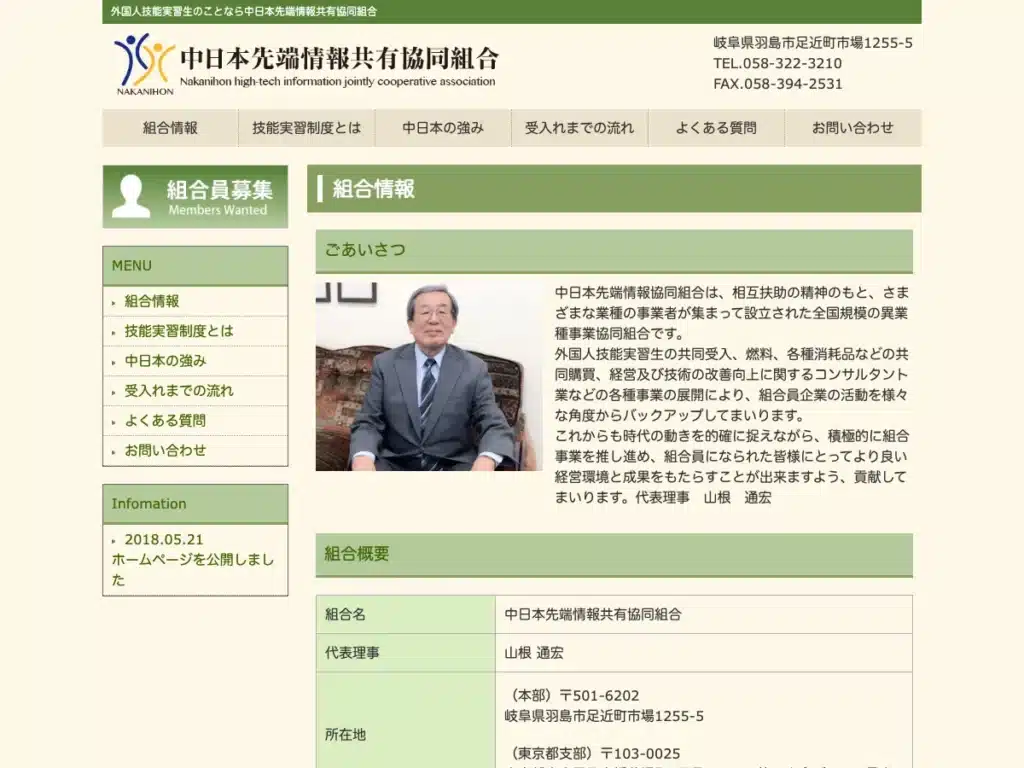Open 組合情報 in the top navigation bar

170,128
